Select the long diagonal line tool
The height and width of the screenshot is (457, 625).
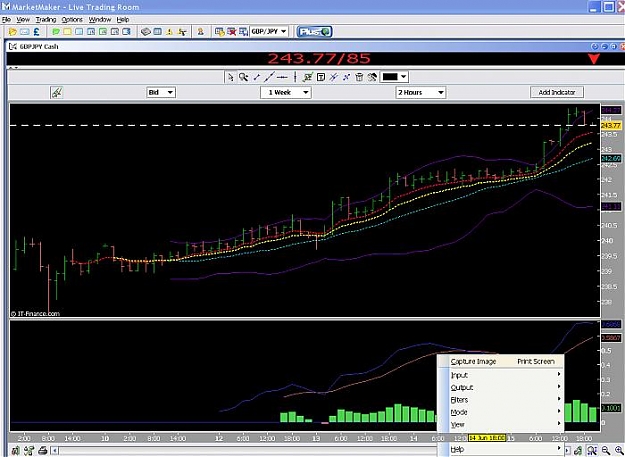(269, 77)
